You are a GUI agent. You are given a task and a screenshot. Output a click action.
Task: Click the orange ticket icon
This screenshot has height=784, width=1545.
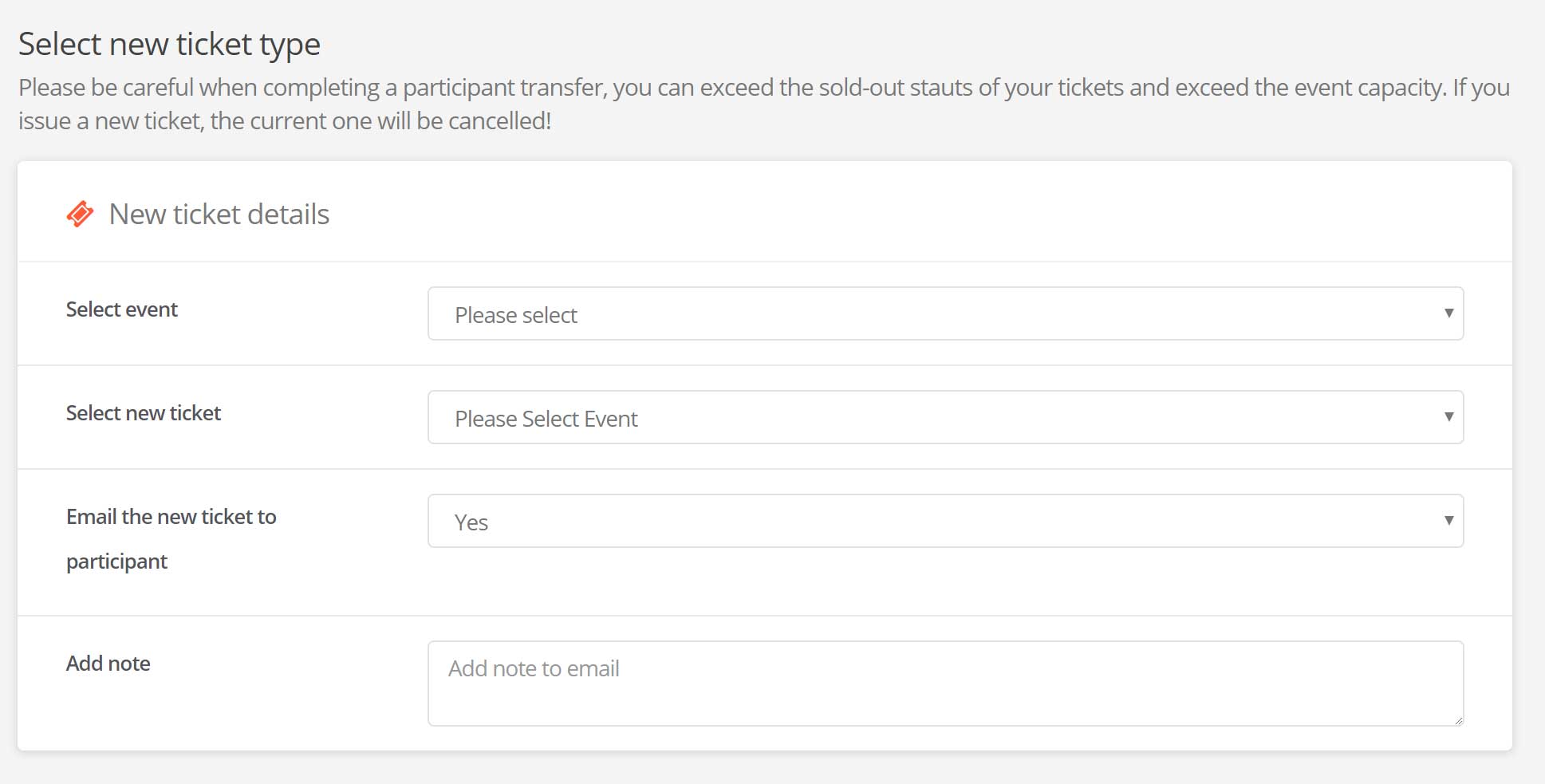click(80, 214)
